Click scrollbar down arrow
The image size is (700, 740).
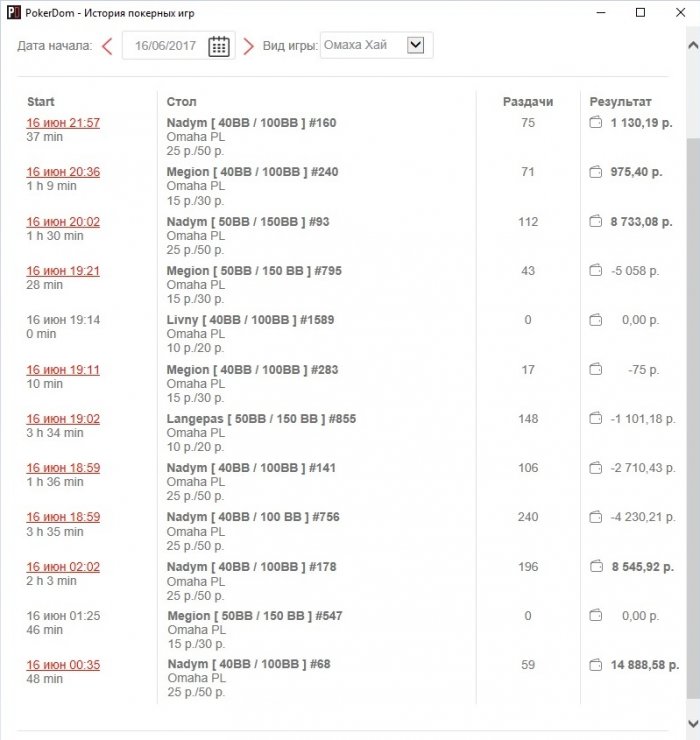(692, 723)
